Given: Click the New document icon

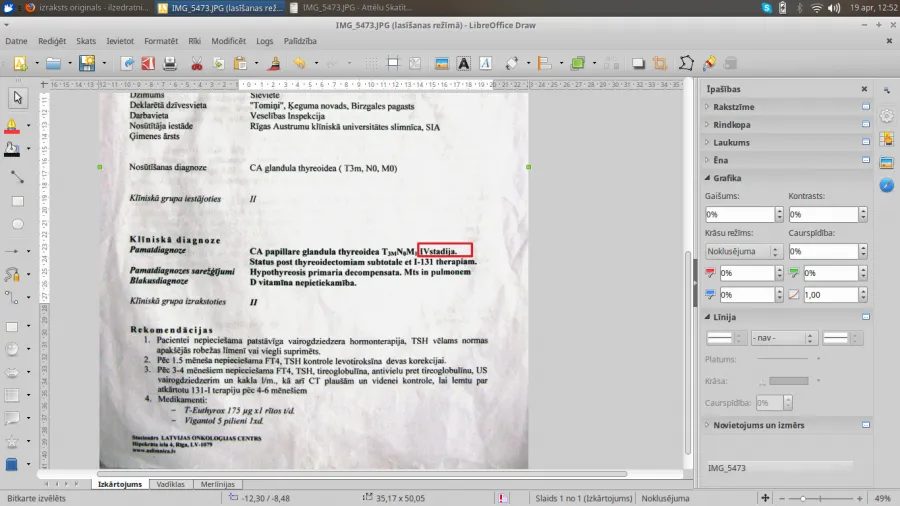Looking at the screenshot, I should [x=20, y=63].
